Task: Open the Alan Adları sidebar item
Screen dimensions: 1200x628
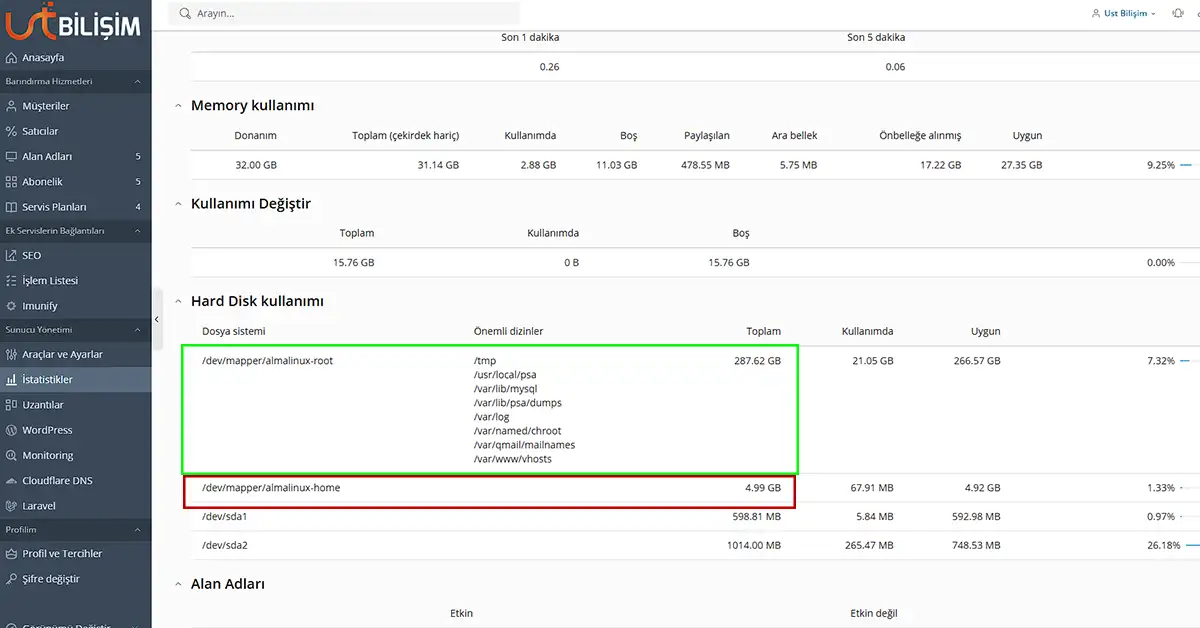Action: tap(47, 157)
